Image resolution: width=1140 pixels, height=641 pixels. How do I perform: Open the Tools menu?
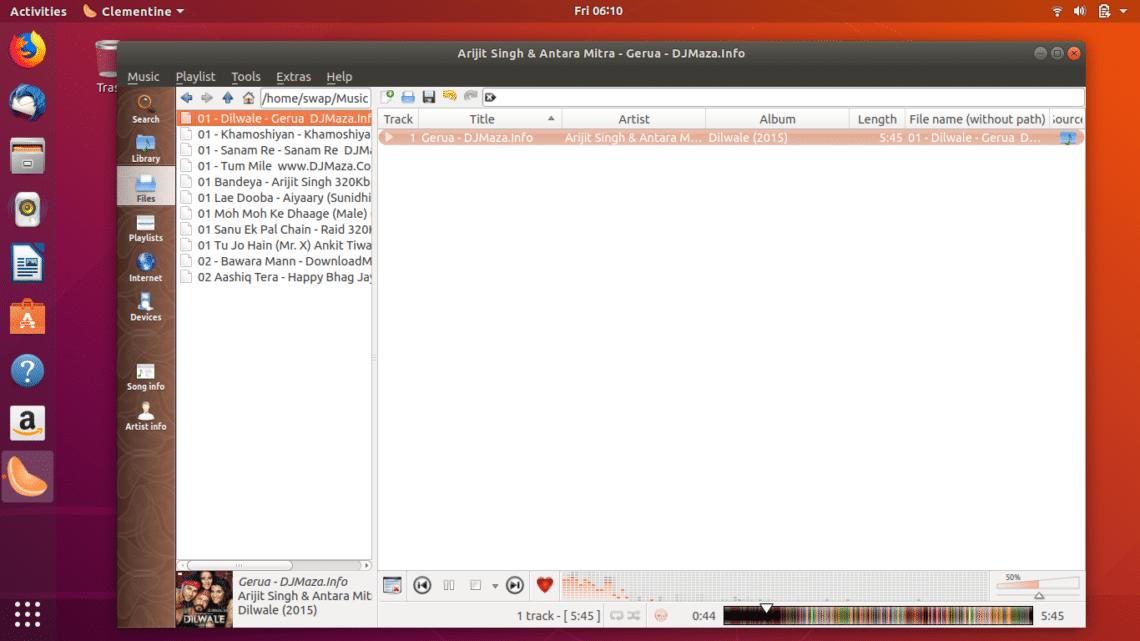pos(246,76)
